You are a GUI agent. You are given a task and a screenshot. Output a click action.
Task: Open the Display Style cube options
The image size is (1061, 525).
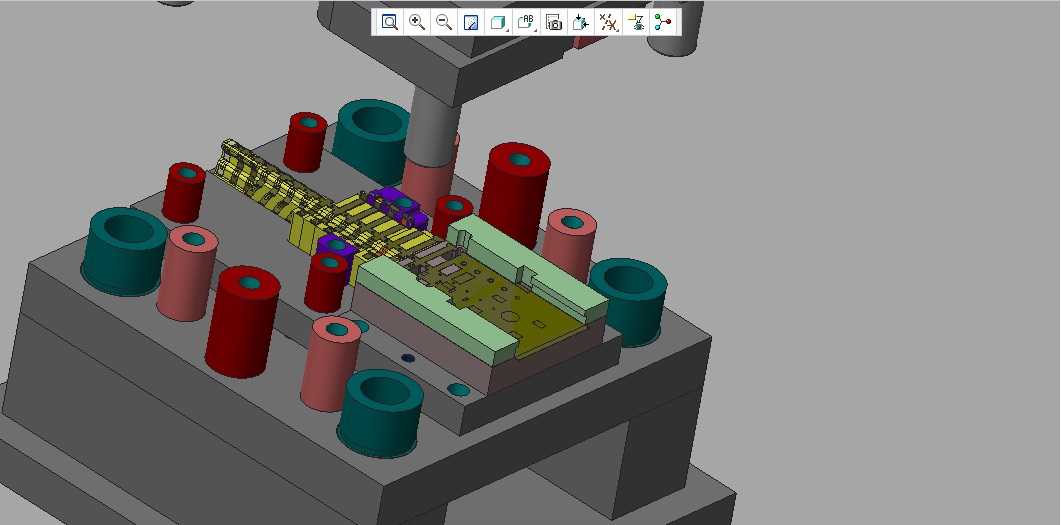499,22
